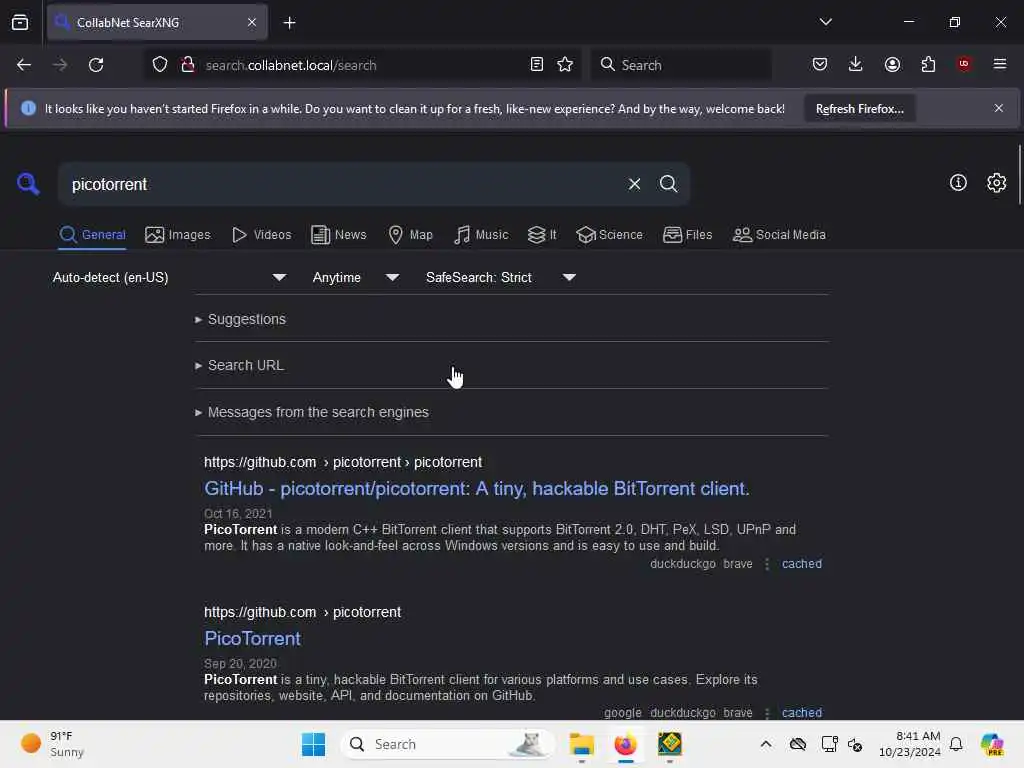Switch to News category tab
This screenshot has width=1024, height=768.
point(338,235)
